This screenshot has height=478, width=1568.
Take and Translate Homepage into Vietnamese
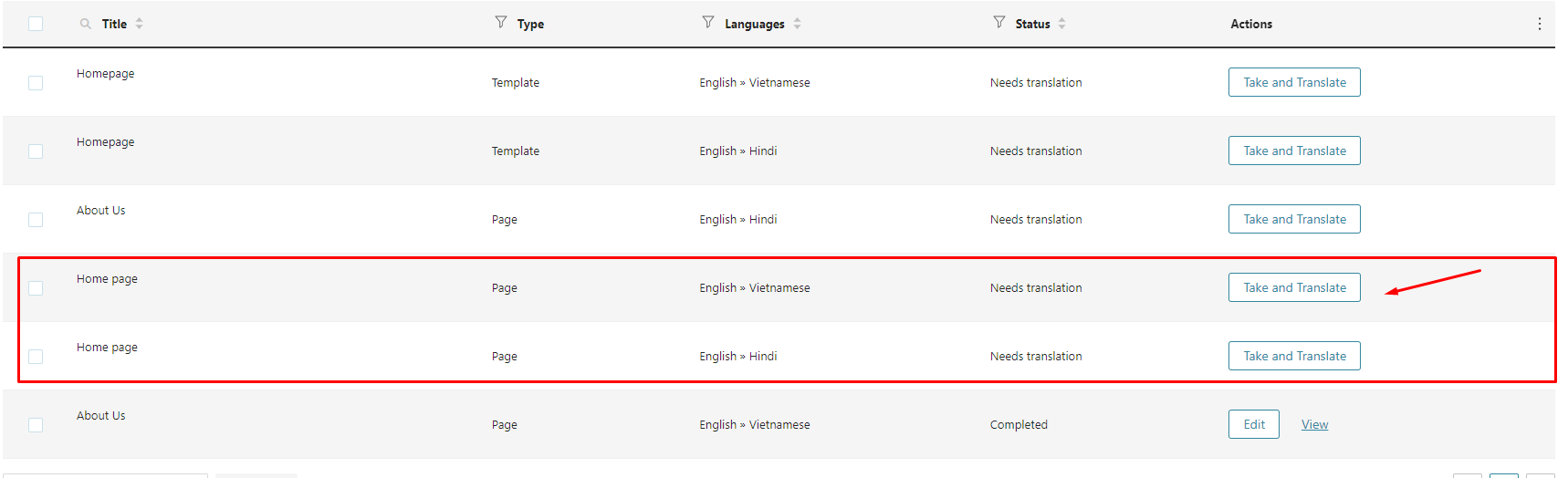tap(1294, 82)
